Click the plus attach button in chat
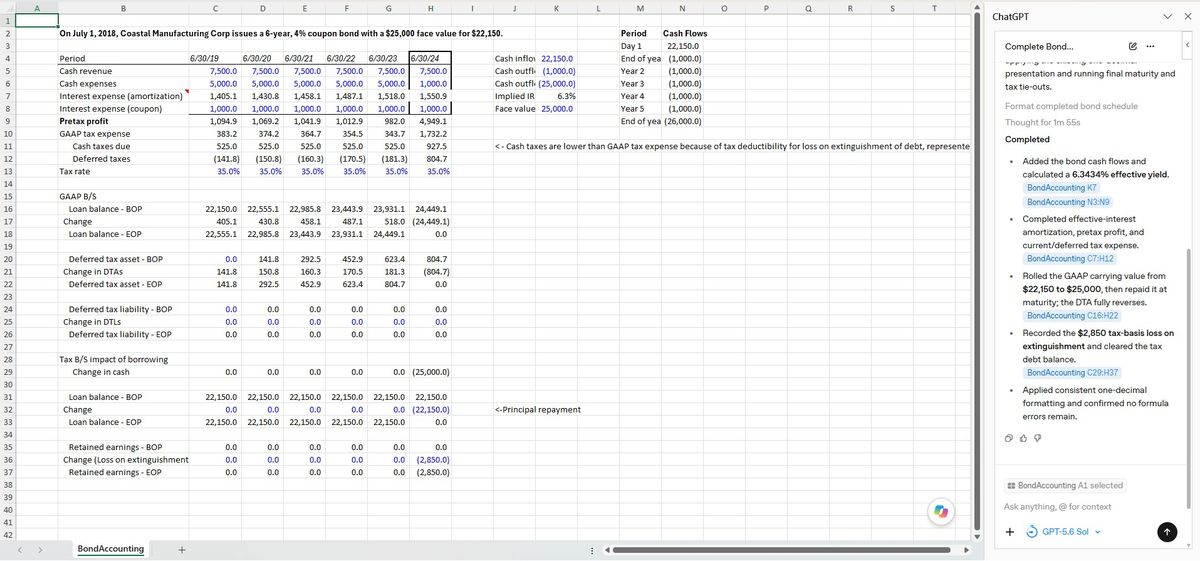Screen dimensions: 1200x561 coord(1010,531)
